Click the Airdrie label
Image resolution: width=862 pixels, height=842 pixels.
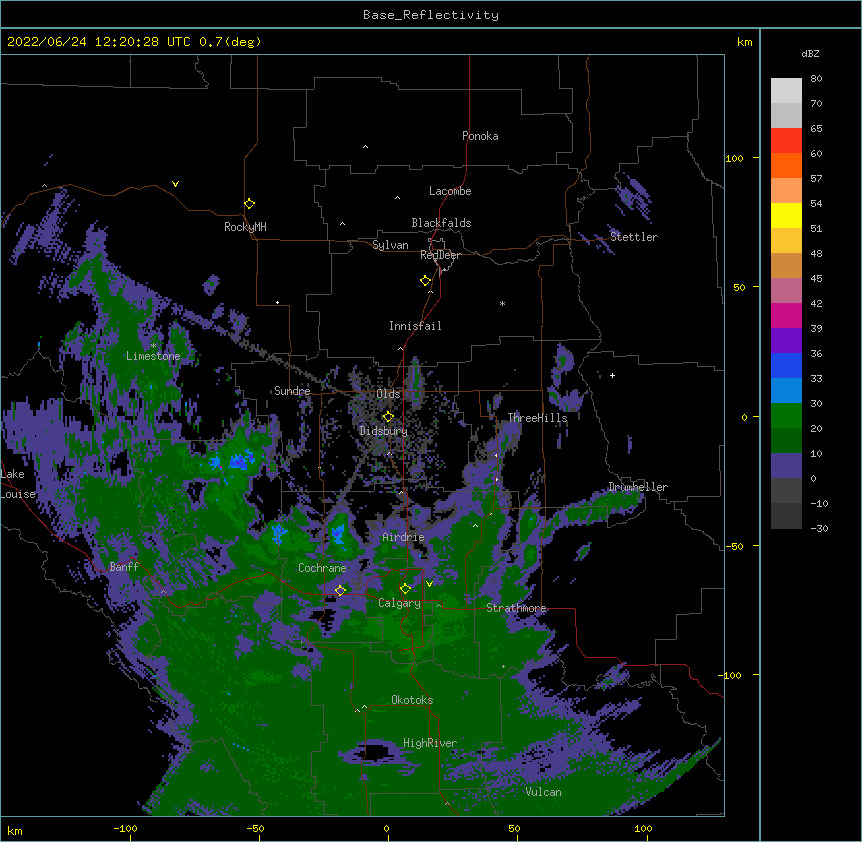point(403,537)
